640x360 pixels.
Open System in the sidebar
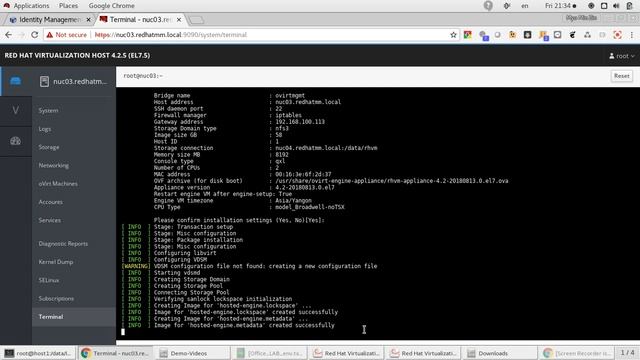coord(48,111)
